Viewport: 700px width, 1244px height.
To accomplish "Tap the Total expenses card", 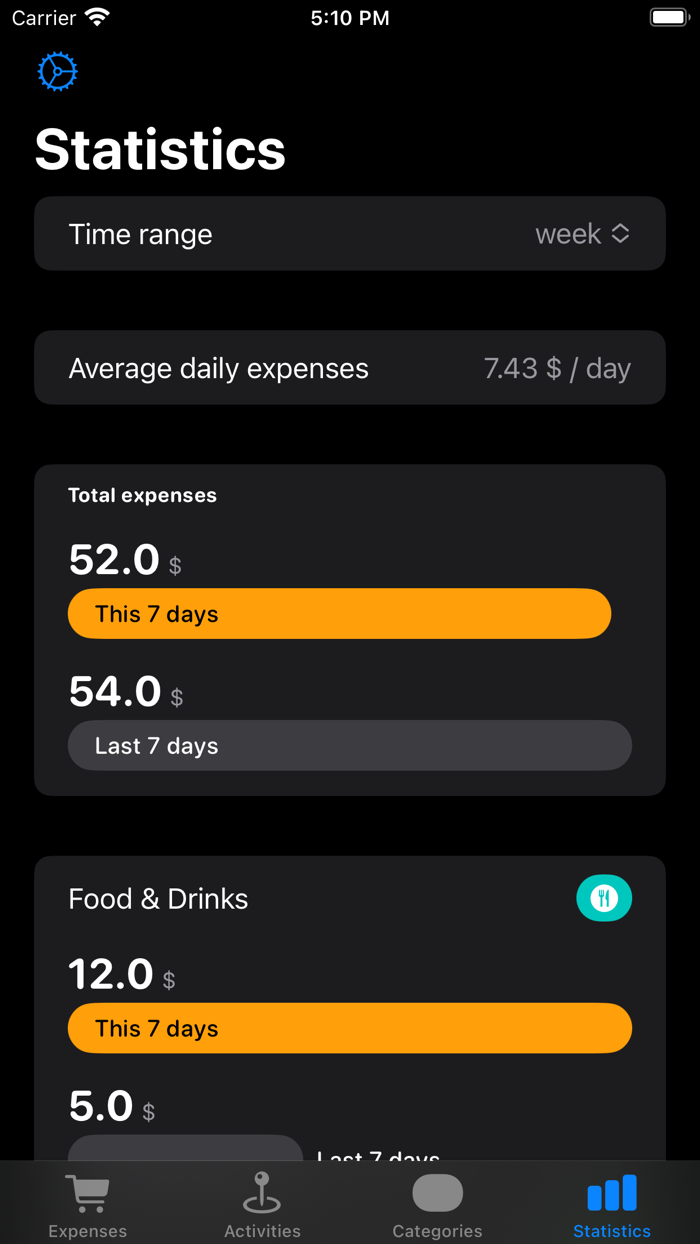I will 350,629.
